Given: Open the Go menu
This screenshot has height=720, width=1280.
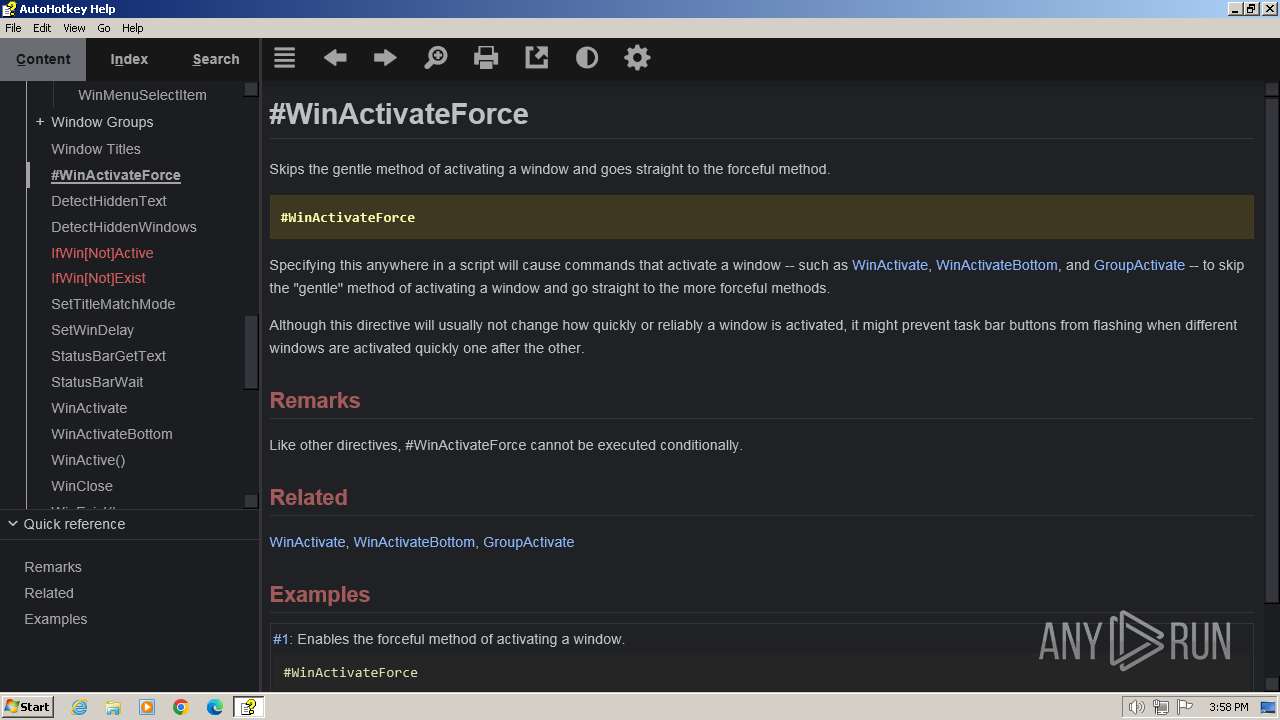Looking at the screenshot, I should click(104, 28).
